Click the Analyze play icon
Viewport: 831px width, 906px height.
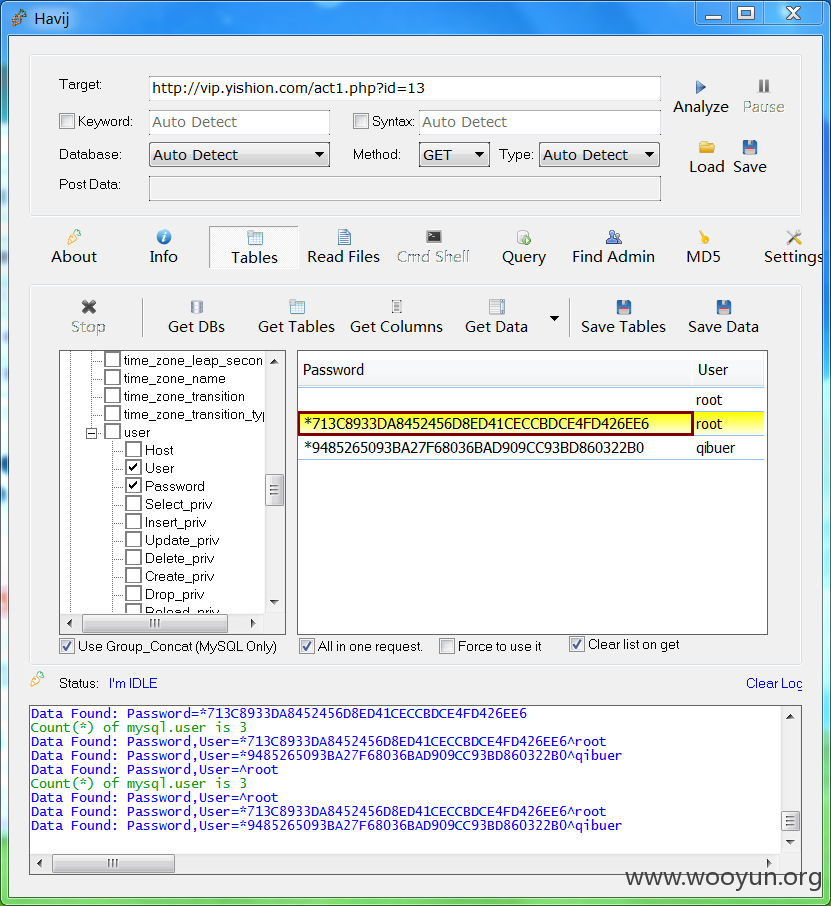click(x=700, y=87)
